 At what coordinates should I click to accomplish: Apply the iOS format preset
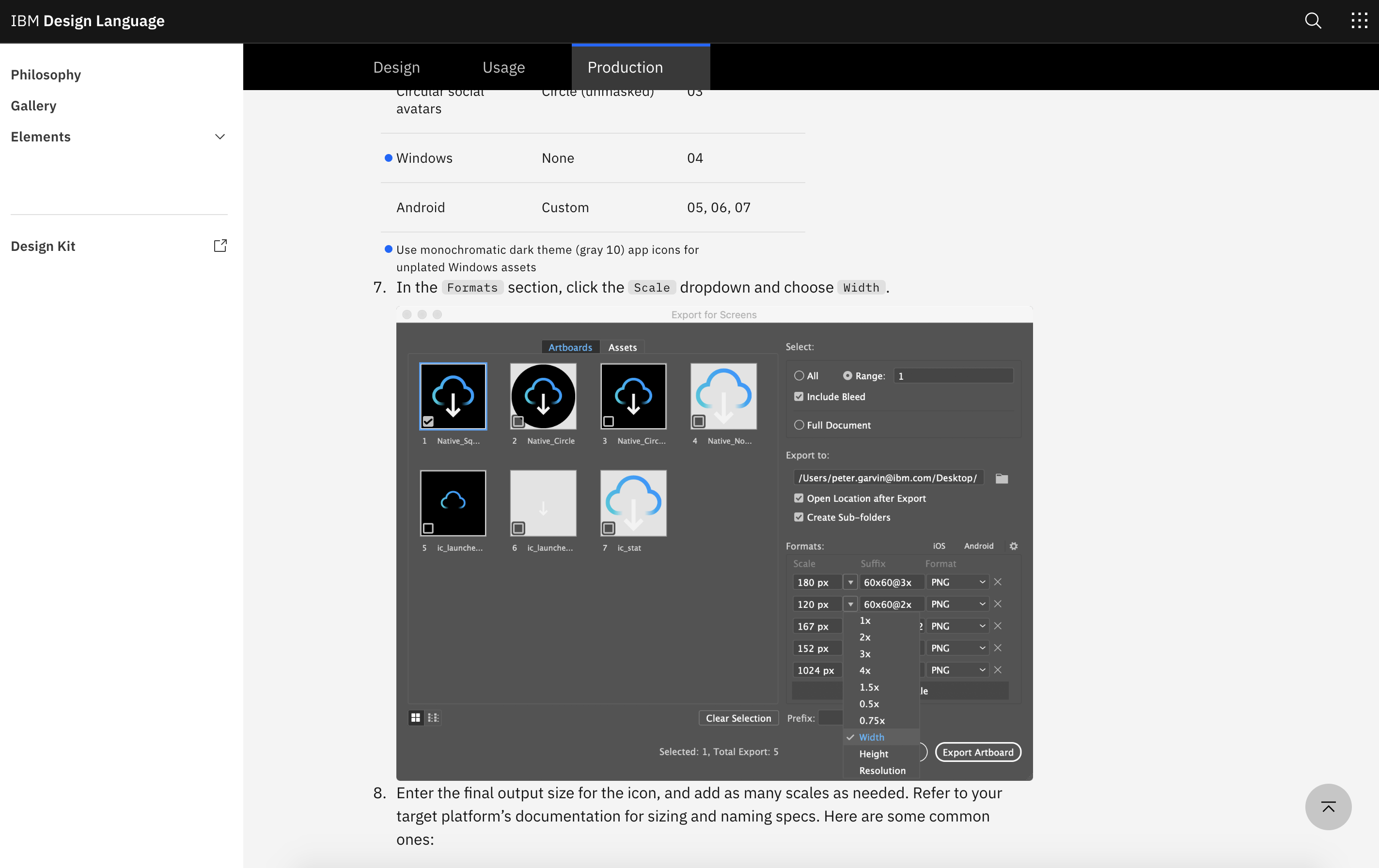point(939,546)
